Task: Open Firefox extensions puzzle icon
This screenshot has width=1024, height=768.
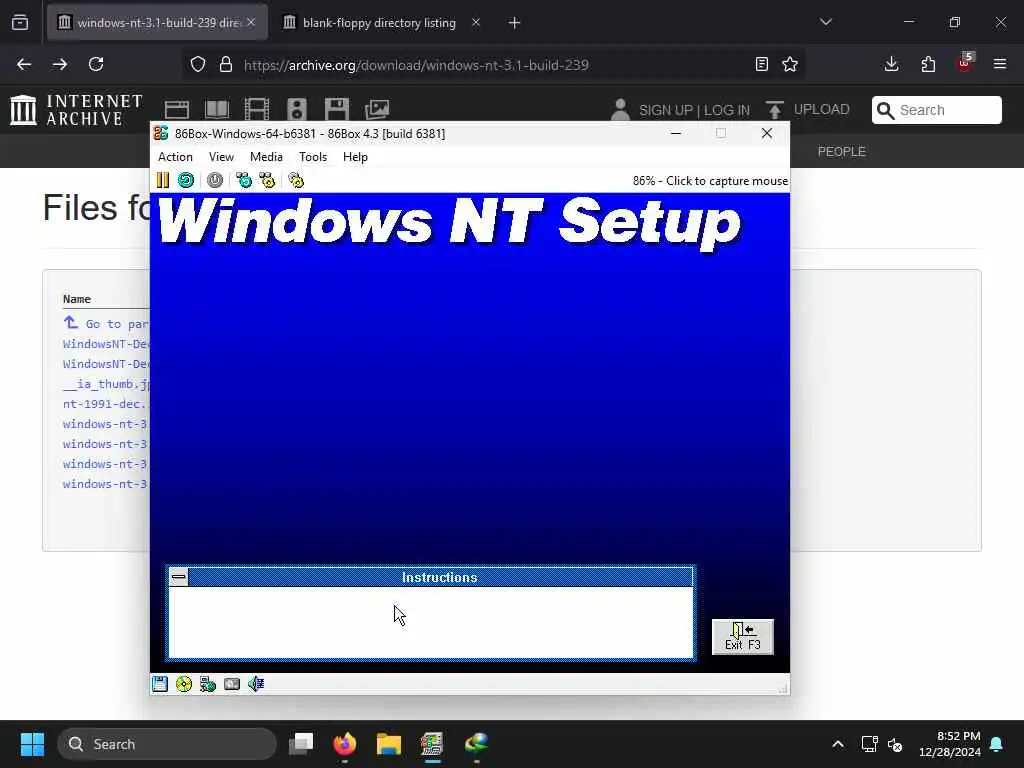Action: point(928,64)
